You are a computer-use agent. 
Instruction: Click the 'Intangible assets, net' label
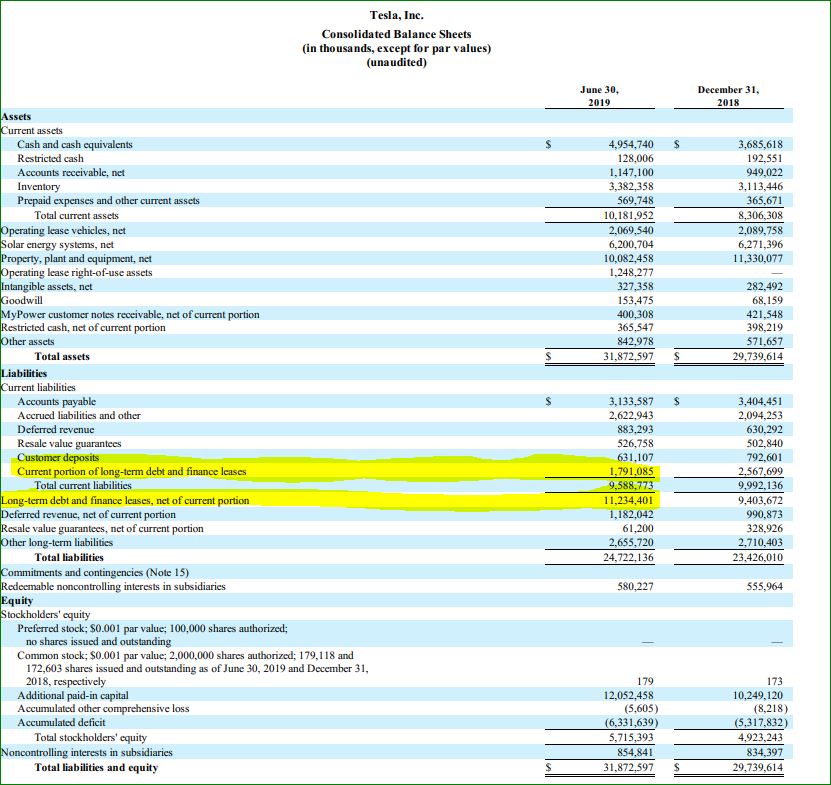point(47,286)
